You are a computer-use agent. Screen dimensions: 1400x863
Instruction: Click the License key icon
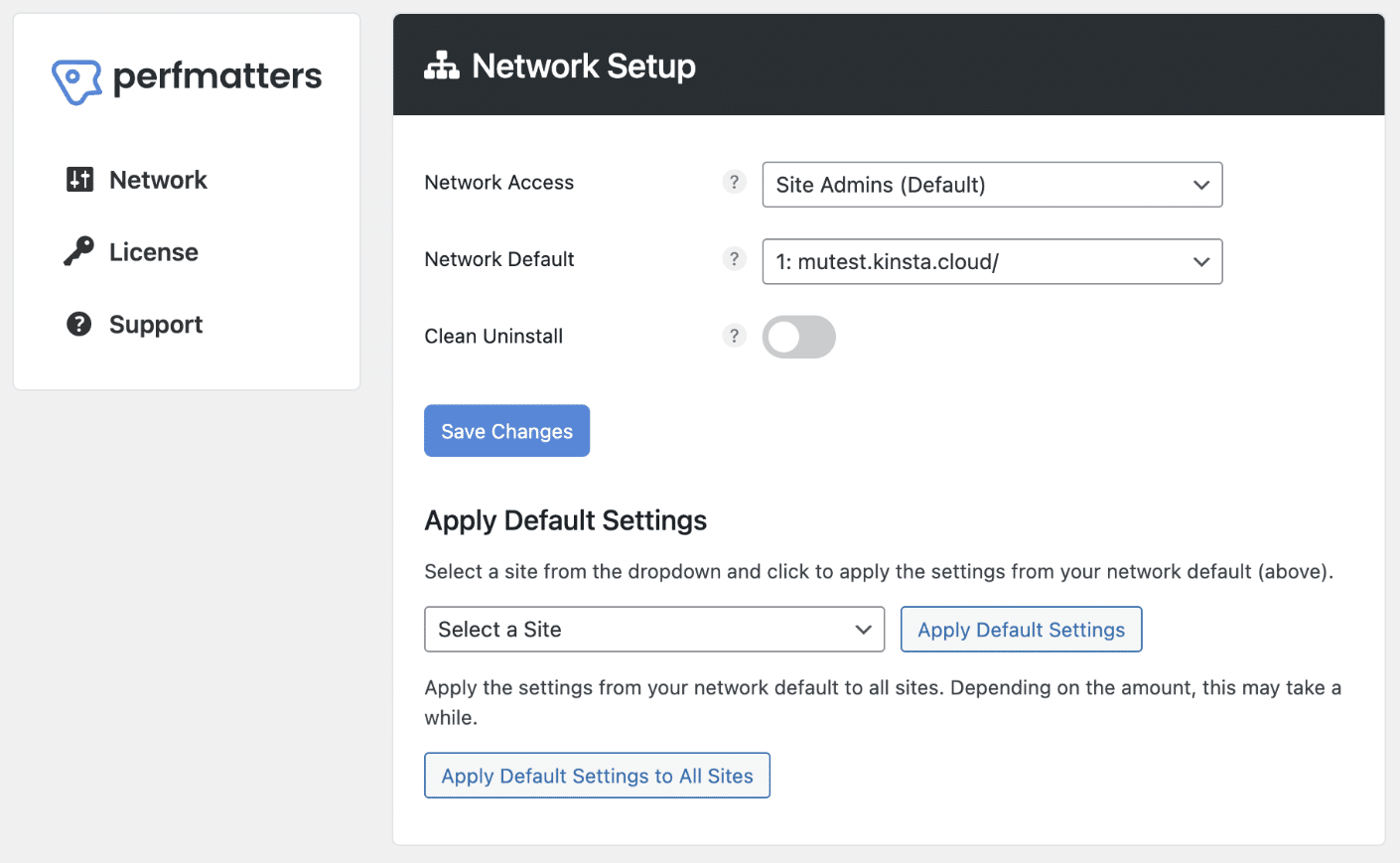[79, 252]
